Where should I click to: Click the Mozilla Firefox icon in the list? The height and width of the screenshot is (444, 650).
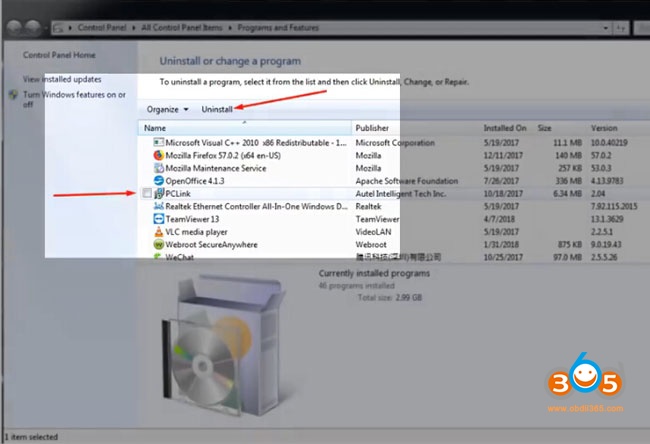coord(158,155)
